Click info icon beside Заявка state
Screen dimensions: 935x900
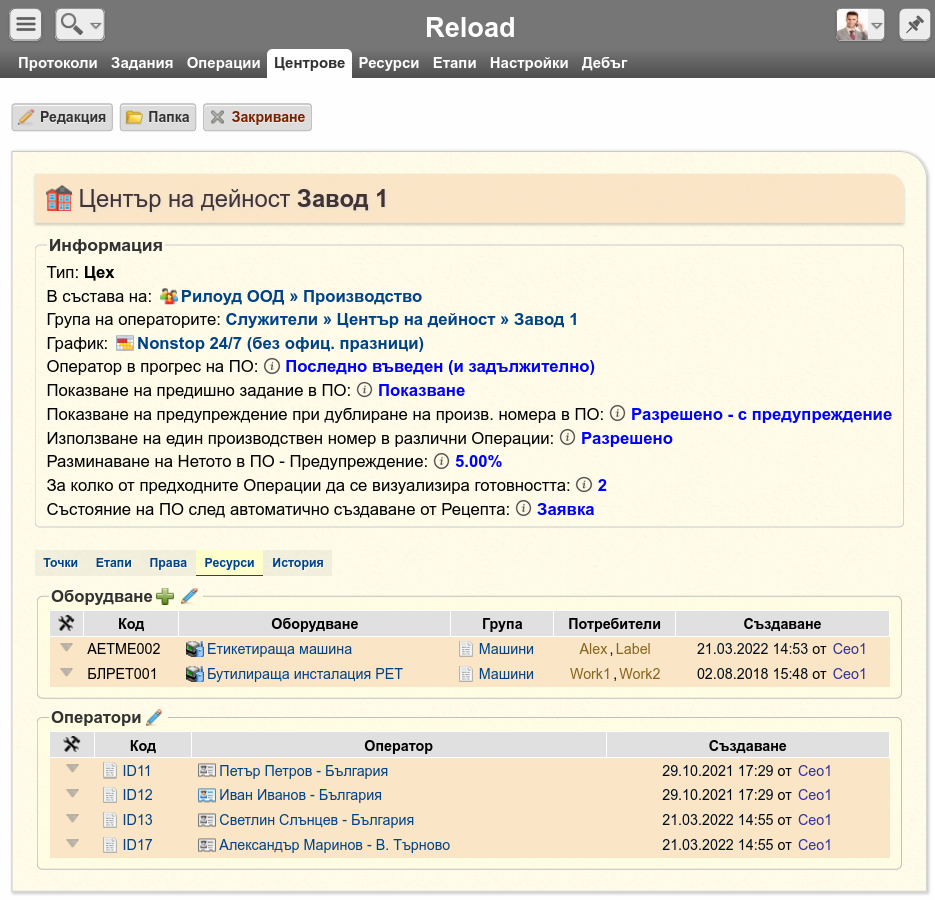[523, 509]
